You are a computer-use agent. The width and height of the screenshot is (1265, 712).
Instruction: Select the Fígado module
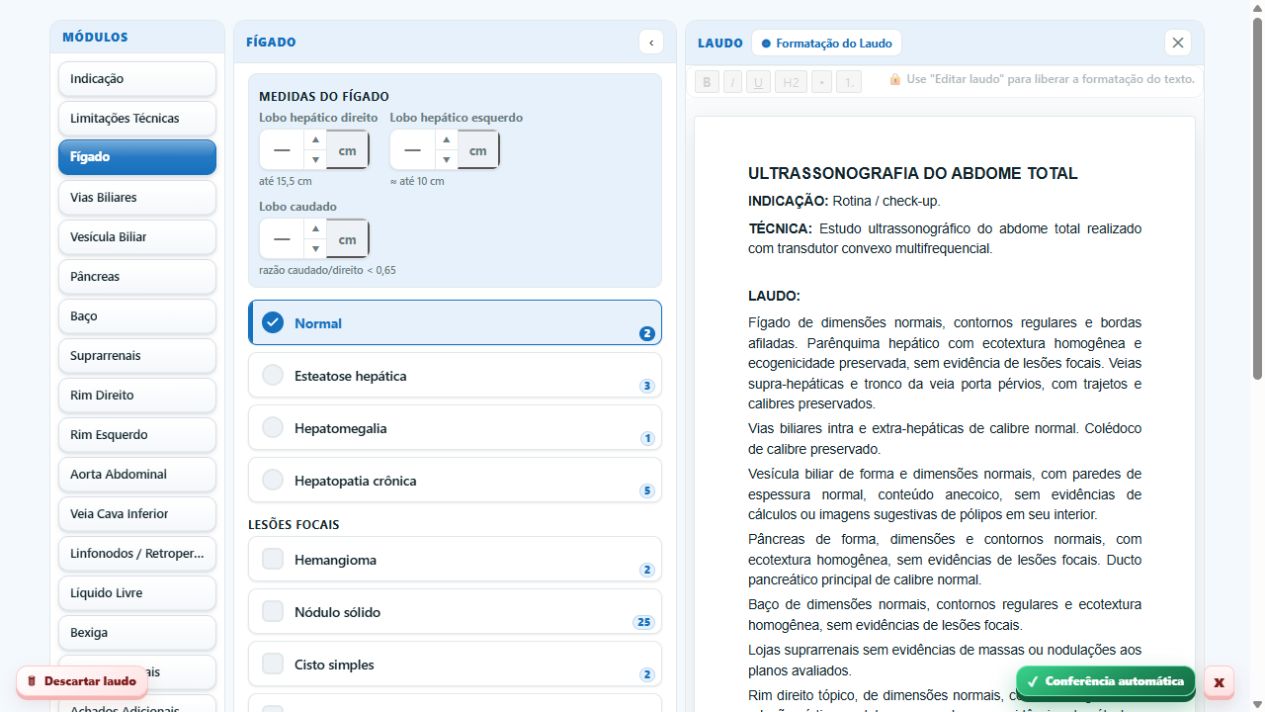tap(137, 157)
